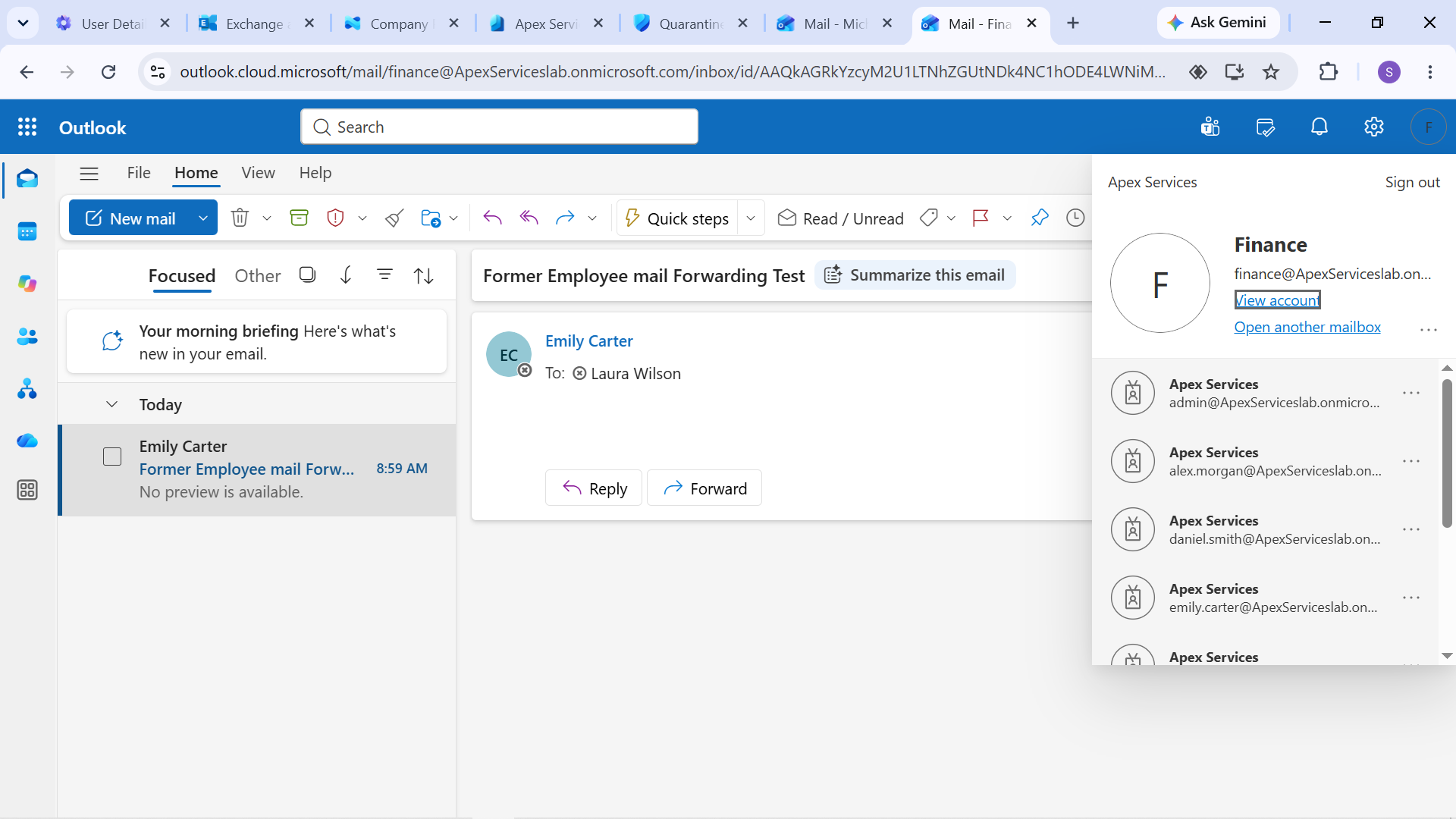
Task: Pin the selected message
Action: [1039, 218]
